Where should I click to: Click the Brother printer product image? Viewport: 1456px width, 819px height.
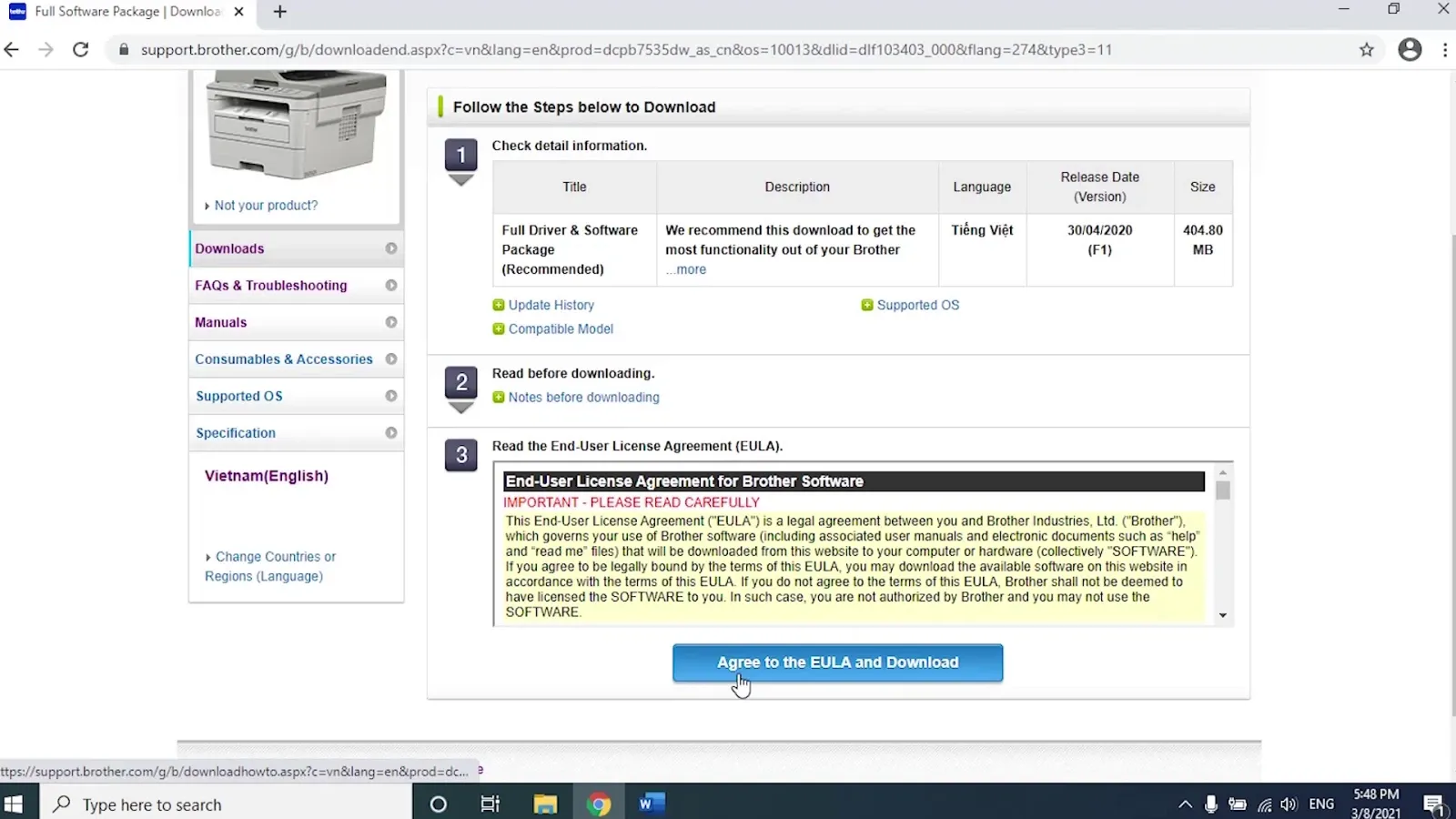(x=297, y=125)
